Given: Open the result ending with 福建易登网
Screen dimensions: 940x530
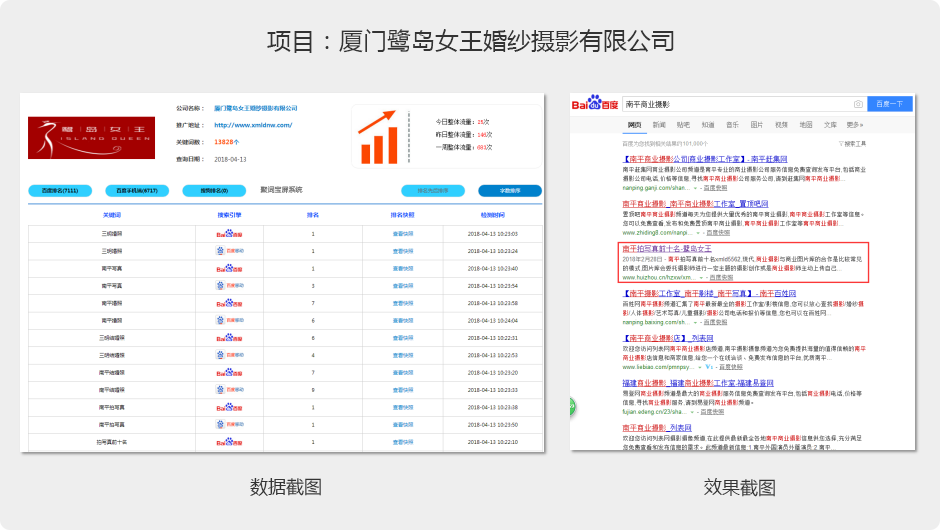Looking at the screenshot, I should [698, 383].
